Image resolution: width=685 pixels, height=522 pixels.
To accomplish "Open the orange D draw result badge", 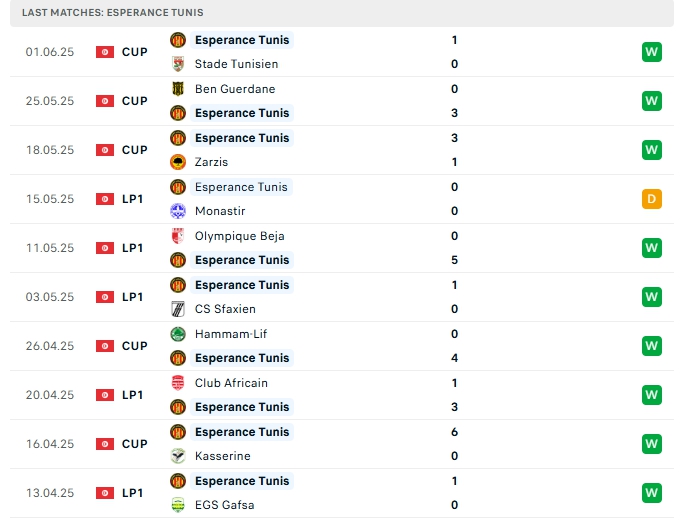I will pyautogui.click(x=652, y=199).
